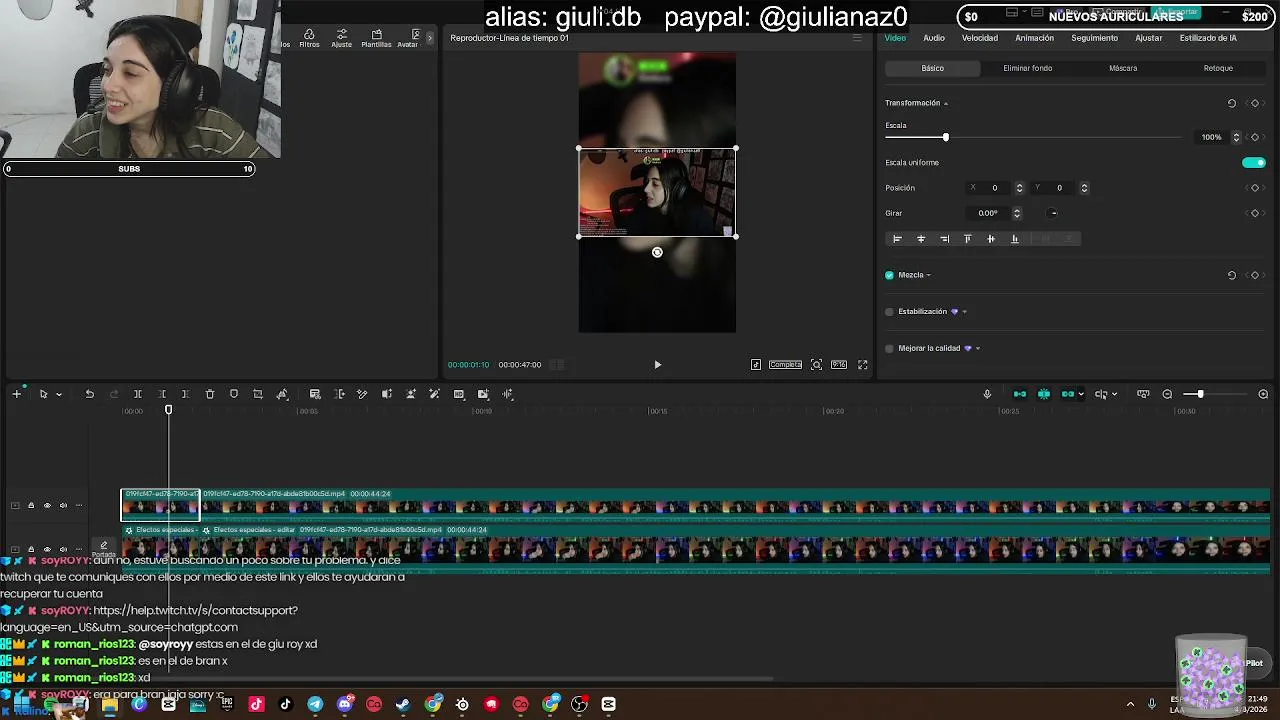This screenshot has height=720, width=1280.
Task: Delete the selected clip with trash icon
Action: point(210,394)
